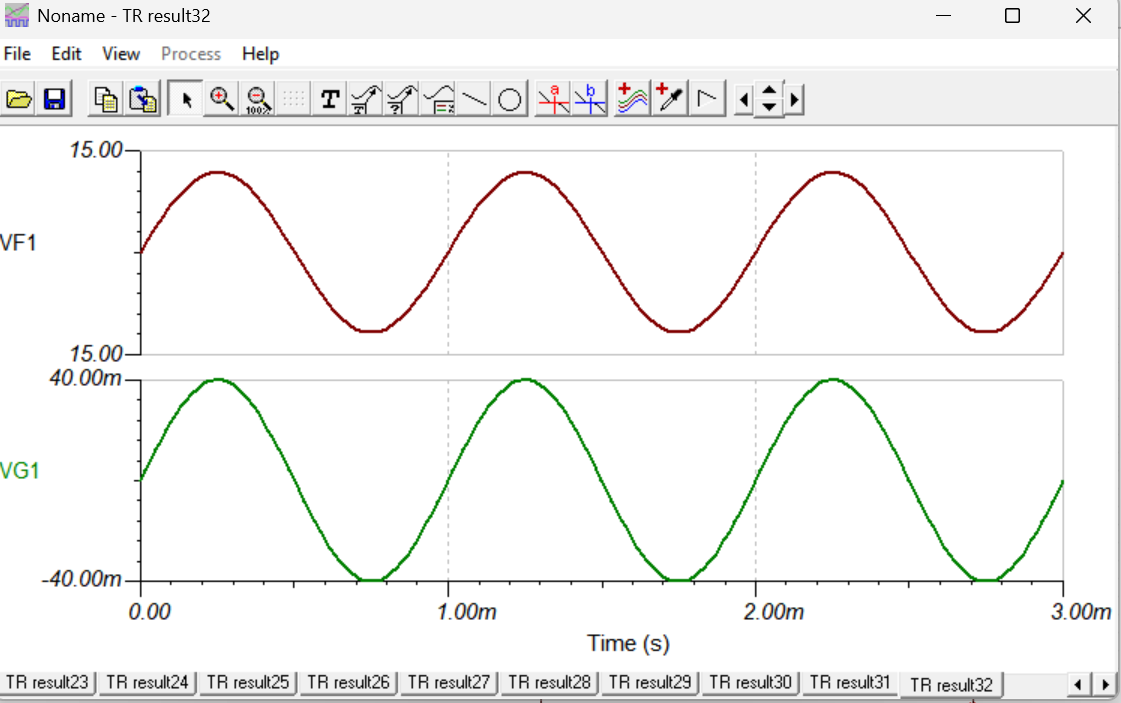The width and height of the screenshot is (1121, 703).
Task: Save the diagram with the floppy disk icon
Action: 53,99
